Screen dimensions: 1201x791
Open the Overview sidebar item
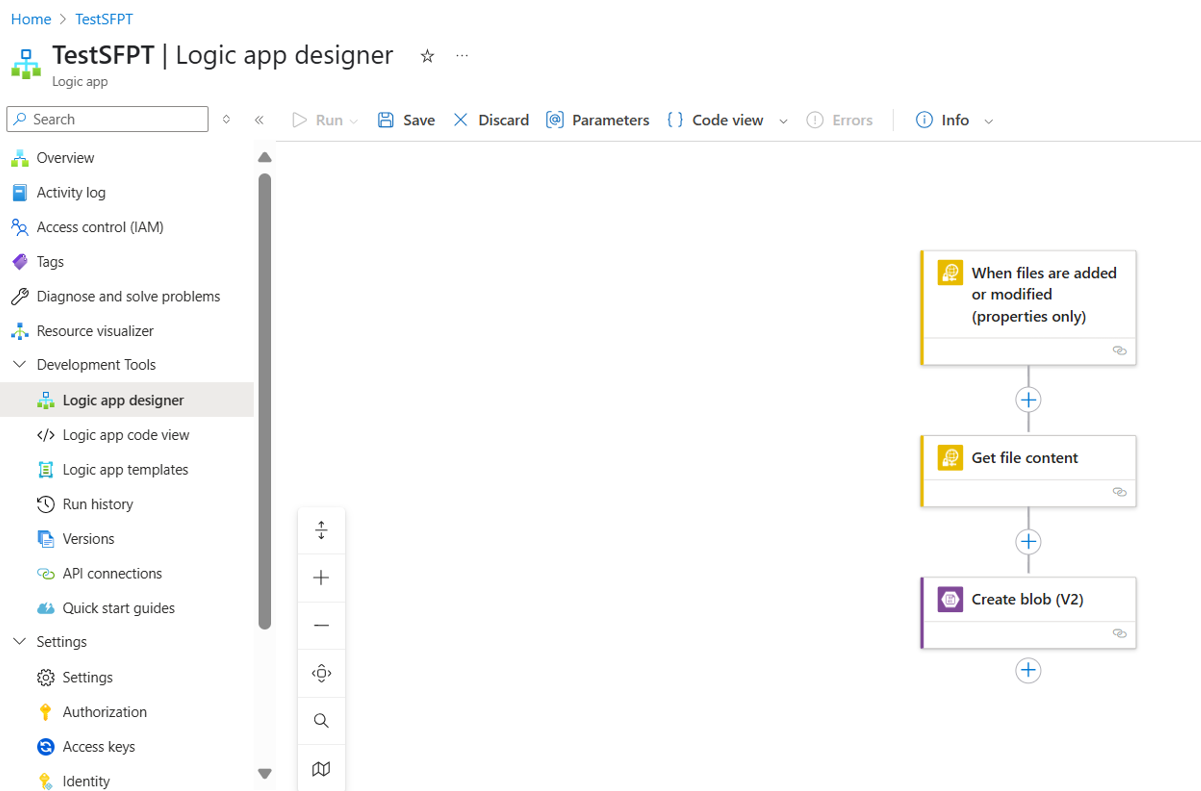coord(65,158)
